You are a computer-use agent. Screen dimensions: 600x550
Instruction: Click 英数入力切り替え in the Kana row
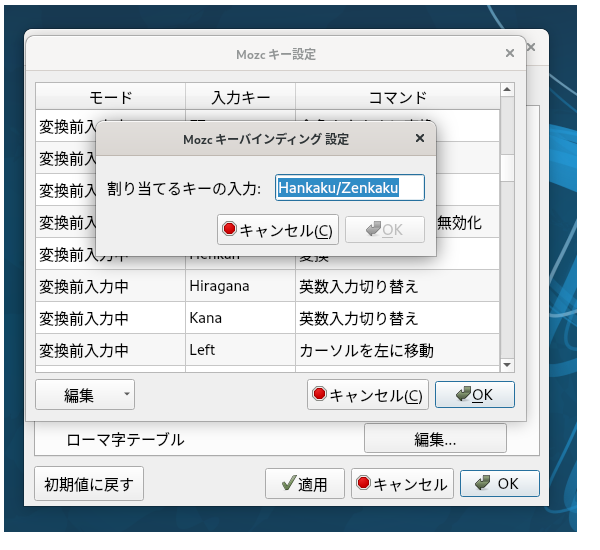(x=398, y=318)
